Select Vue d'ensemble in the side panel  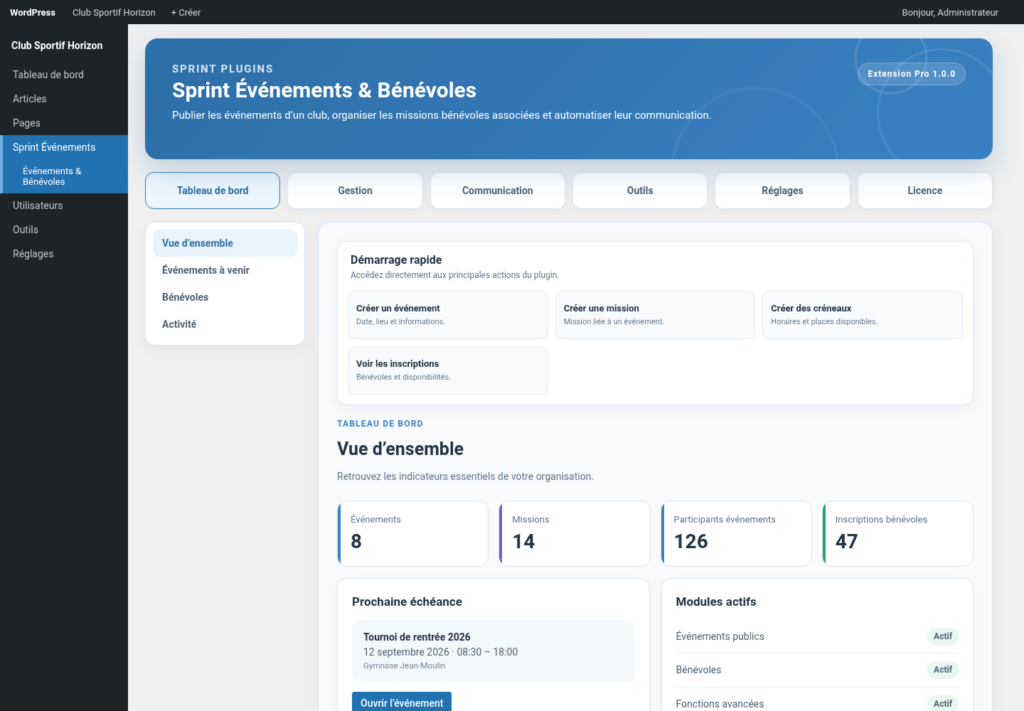(225, 243)
